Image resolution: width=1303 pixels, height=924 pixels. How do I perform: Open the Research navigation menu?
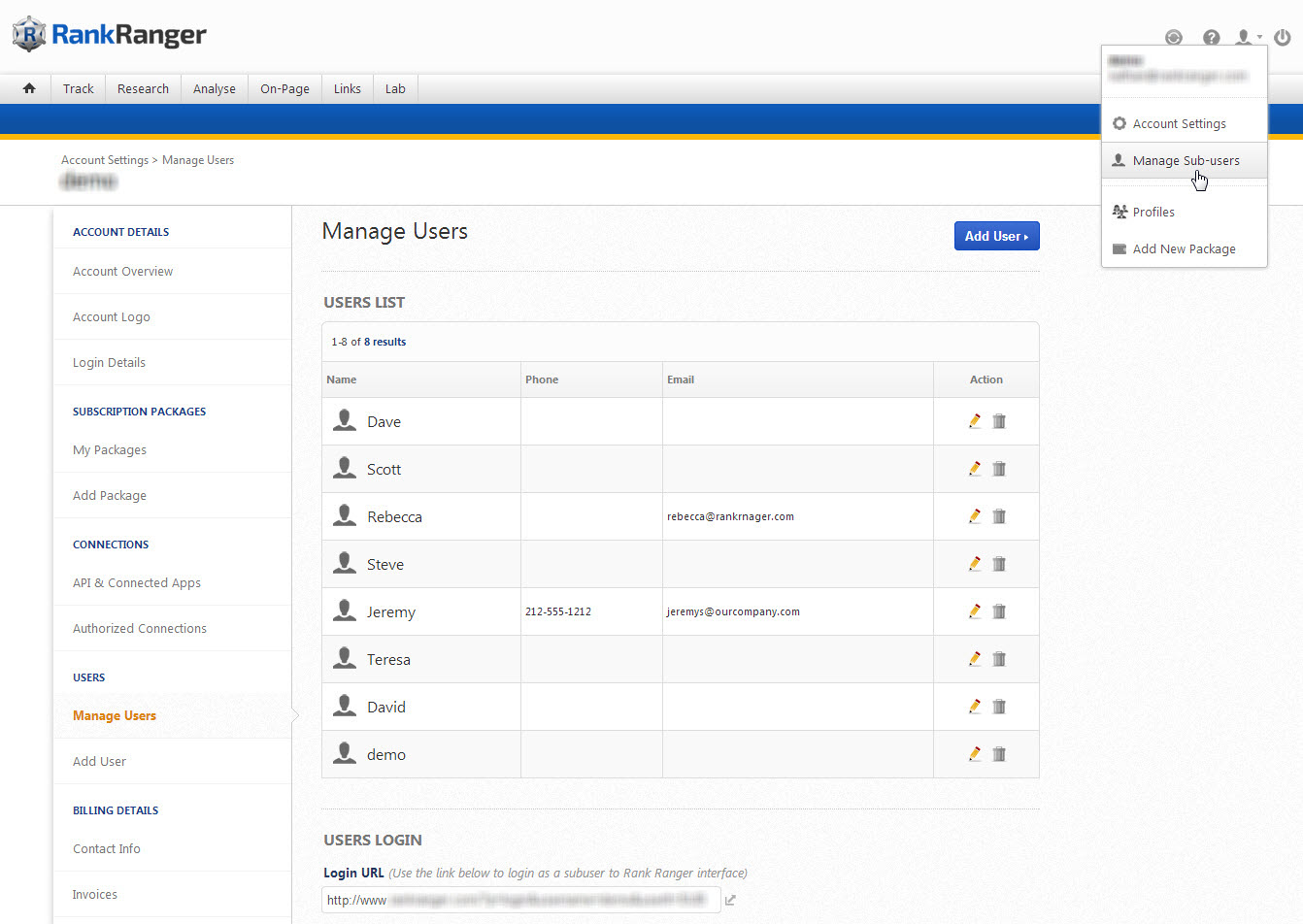143,89
